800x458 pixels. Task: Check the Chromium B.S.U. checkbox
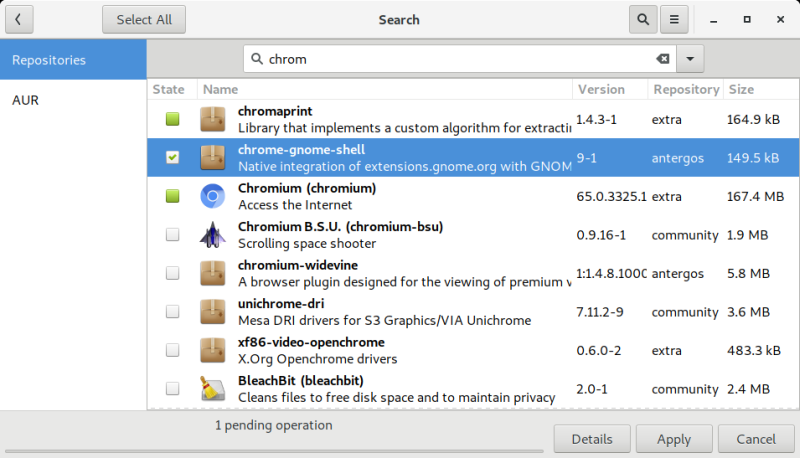[172, 235]
